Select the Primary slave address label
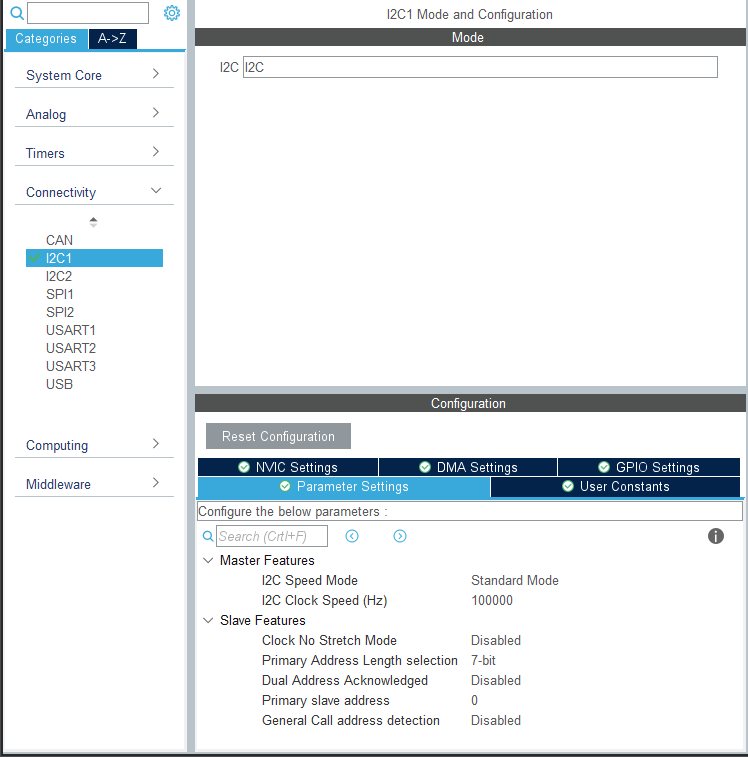The image size is (748, 757). tap(325, 701)
